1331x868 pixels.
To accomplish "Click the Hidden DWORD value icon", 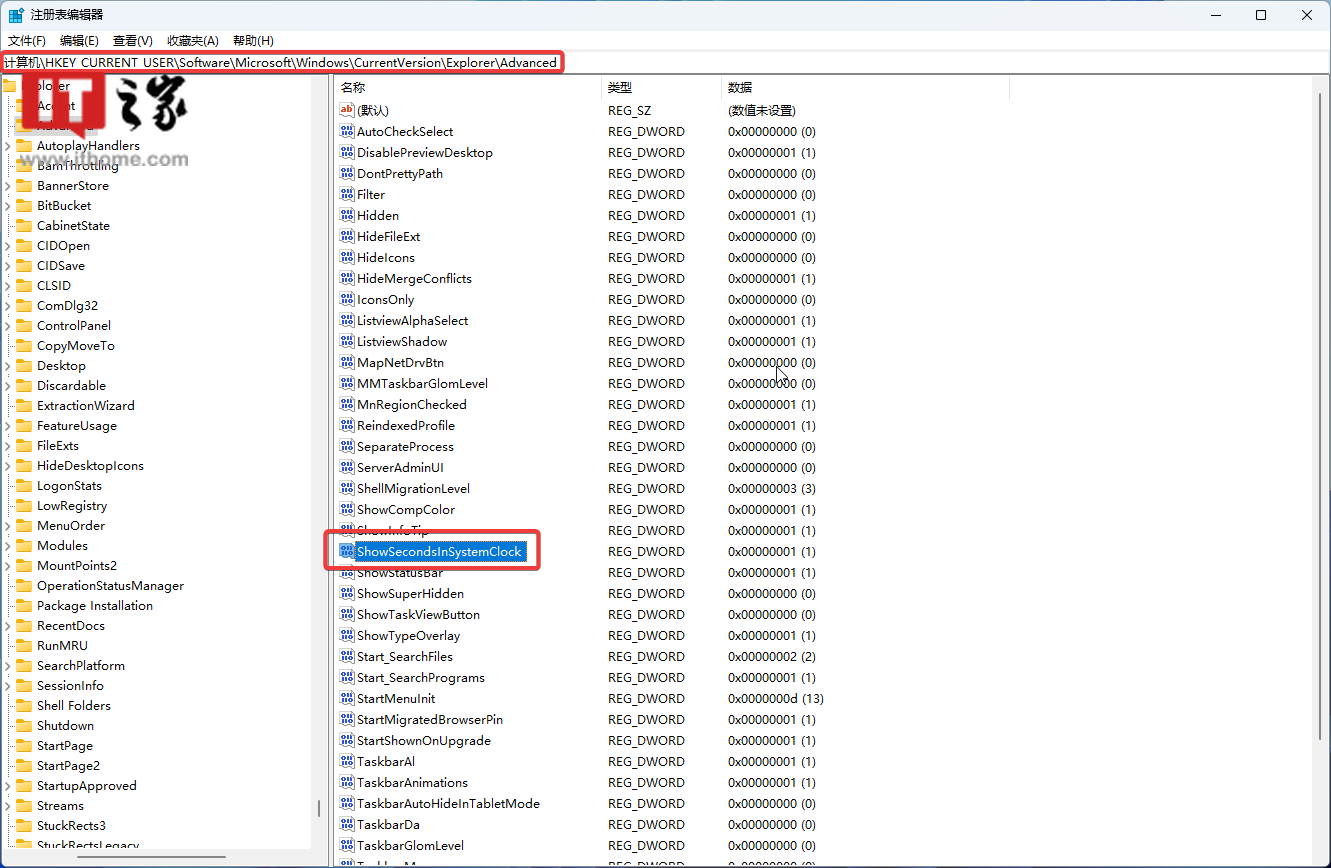I will point(347,215).
